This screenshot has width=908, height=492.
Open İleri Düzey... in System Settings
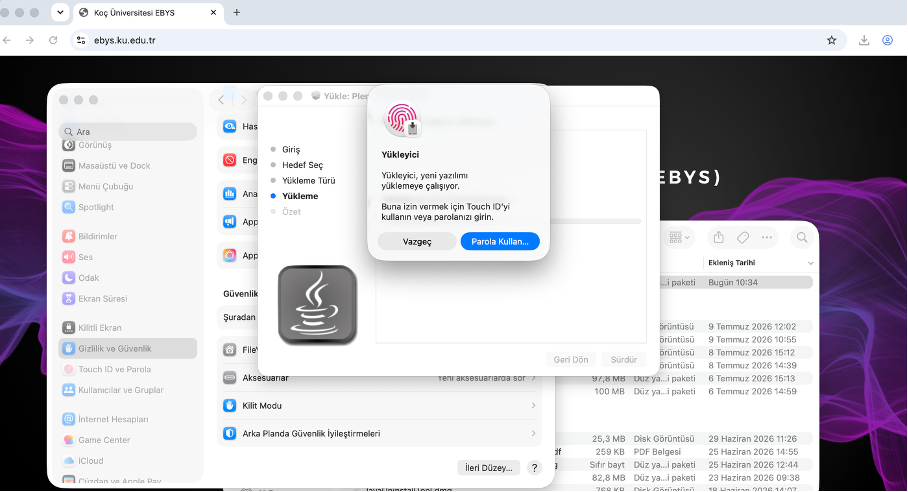488,468
